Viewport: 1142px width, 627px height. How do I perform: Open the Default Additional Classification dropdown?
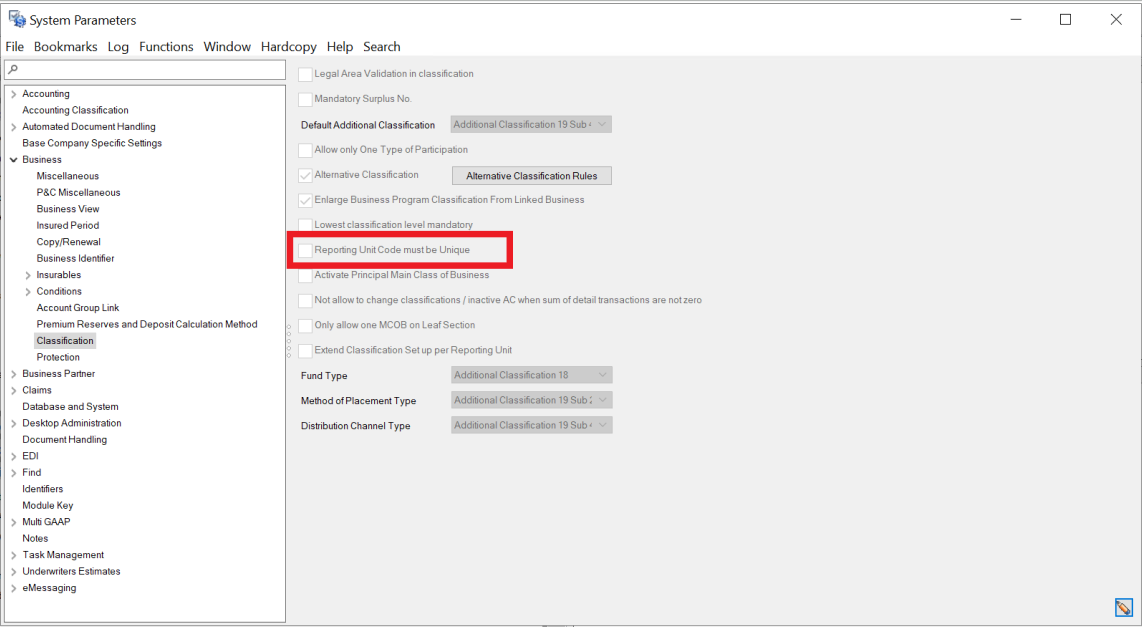point(531,125)
